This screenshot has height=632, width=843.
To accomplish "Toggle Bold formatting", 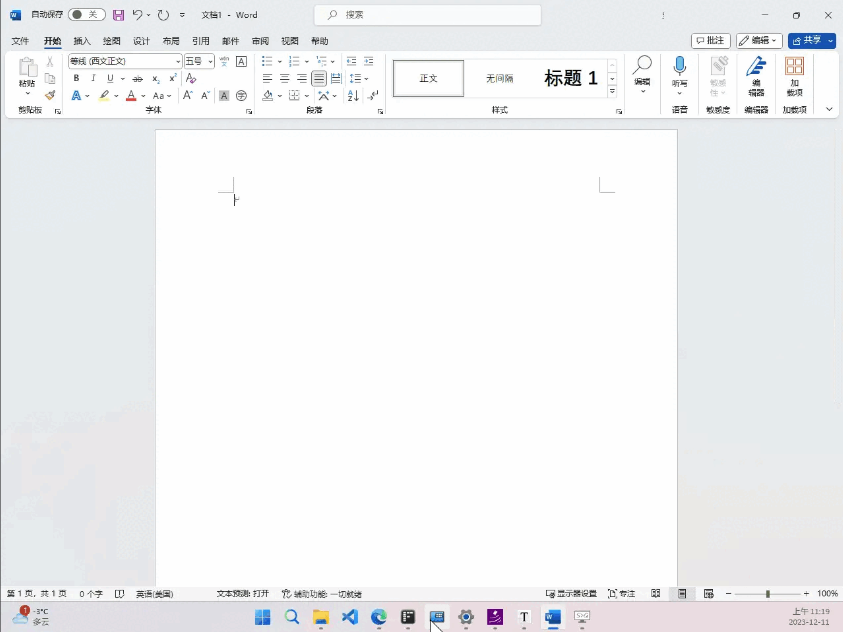I will pyautogui.click(x=76, y=78).
